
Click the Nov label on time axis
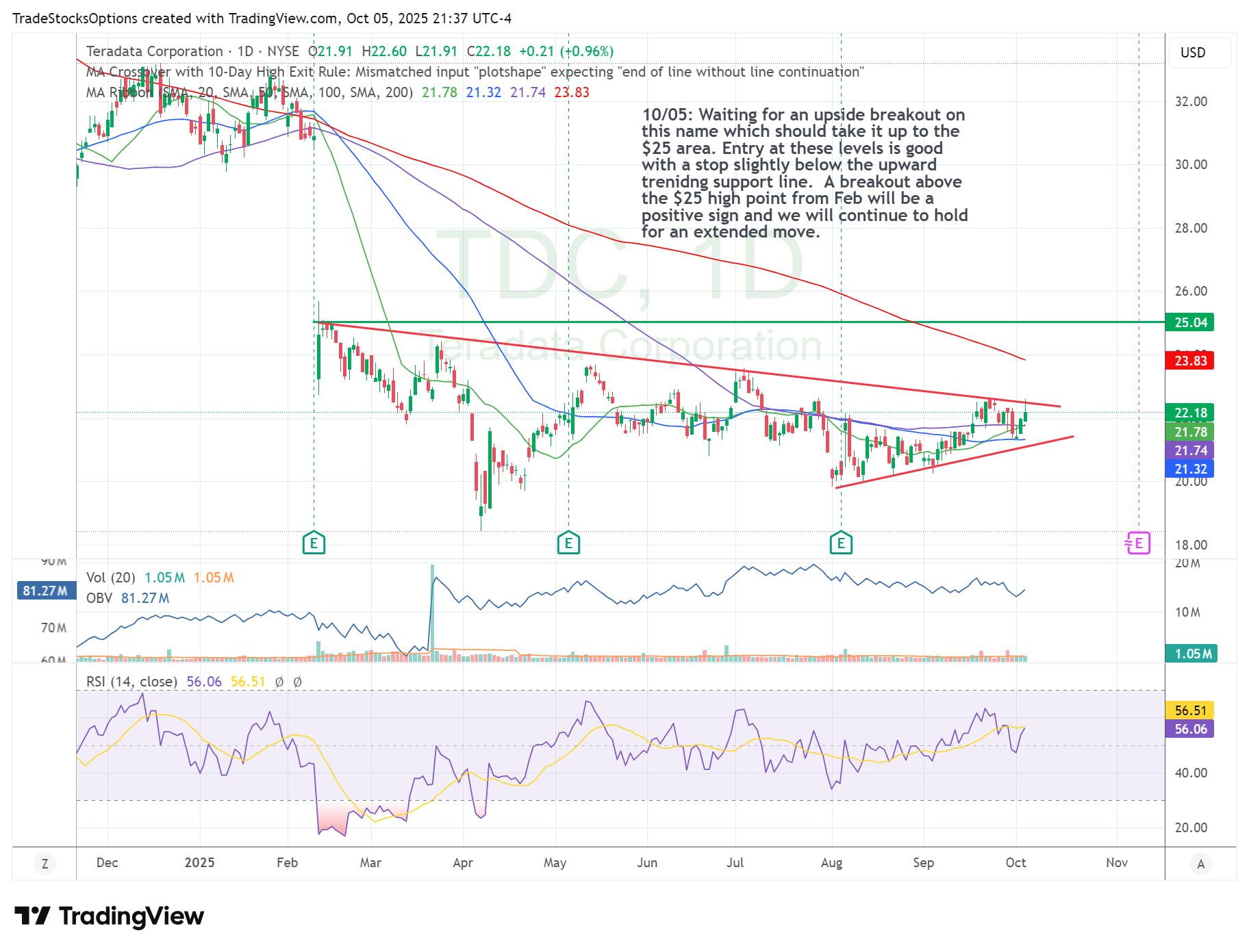[x=1117, y=862]
